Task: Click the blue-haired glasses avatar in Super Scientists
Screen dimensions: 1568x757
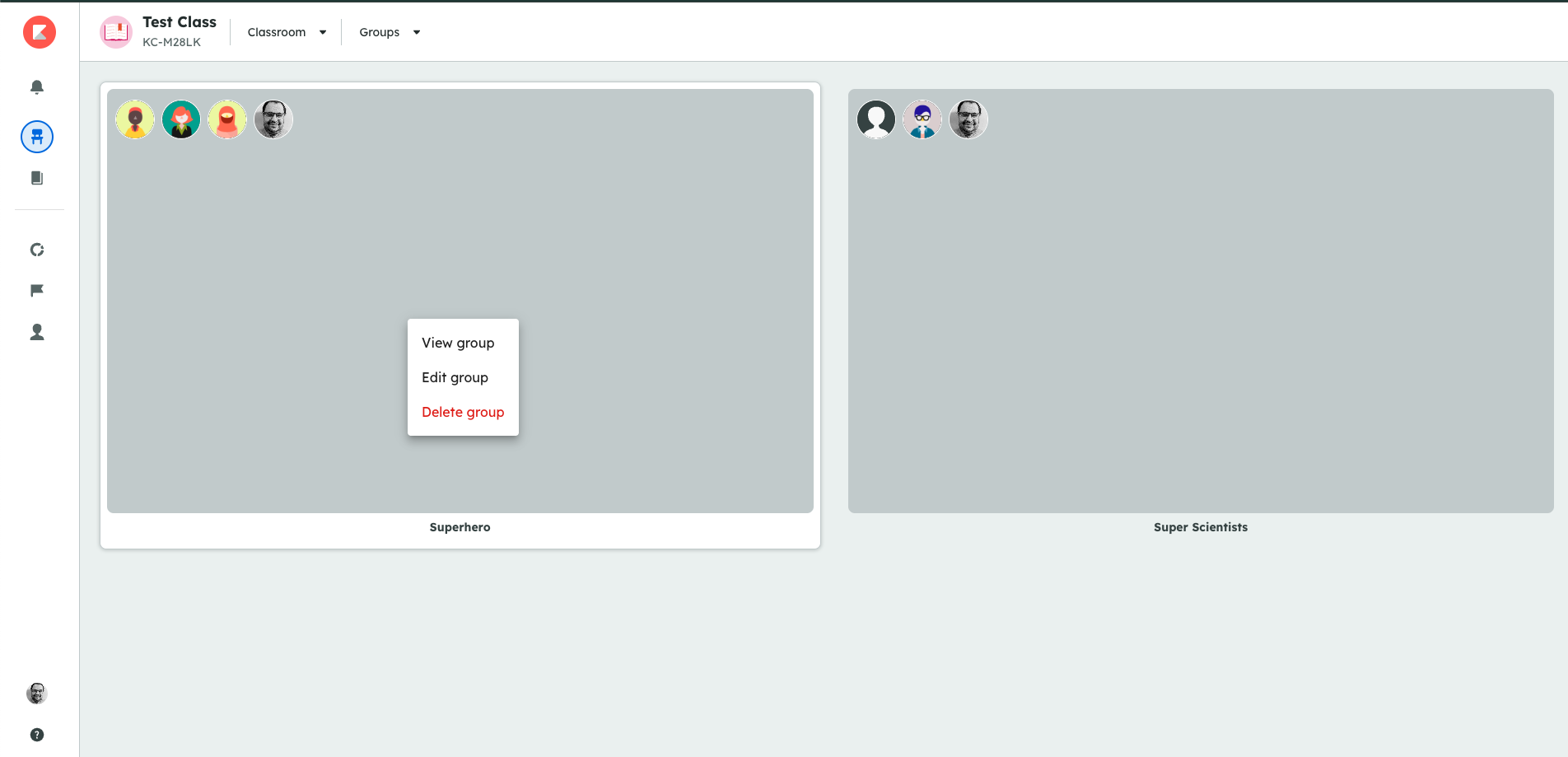Action: click(922, 119)
